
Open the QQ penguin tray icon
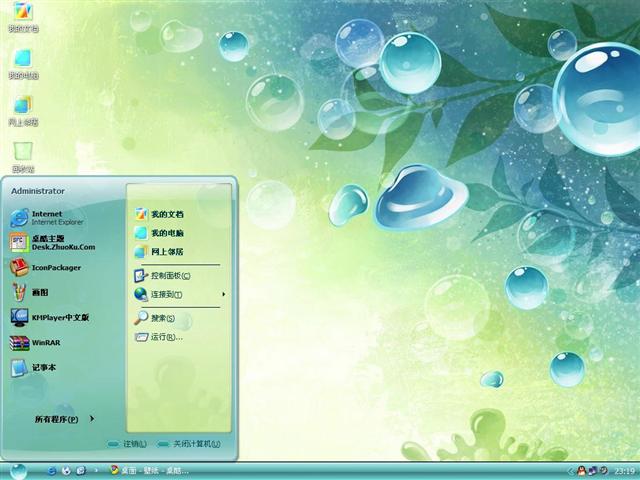click(x=581, y=471)
